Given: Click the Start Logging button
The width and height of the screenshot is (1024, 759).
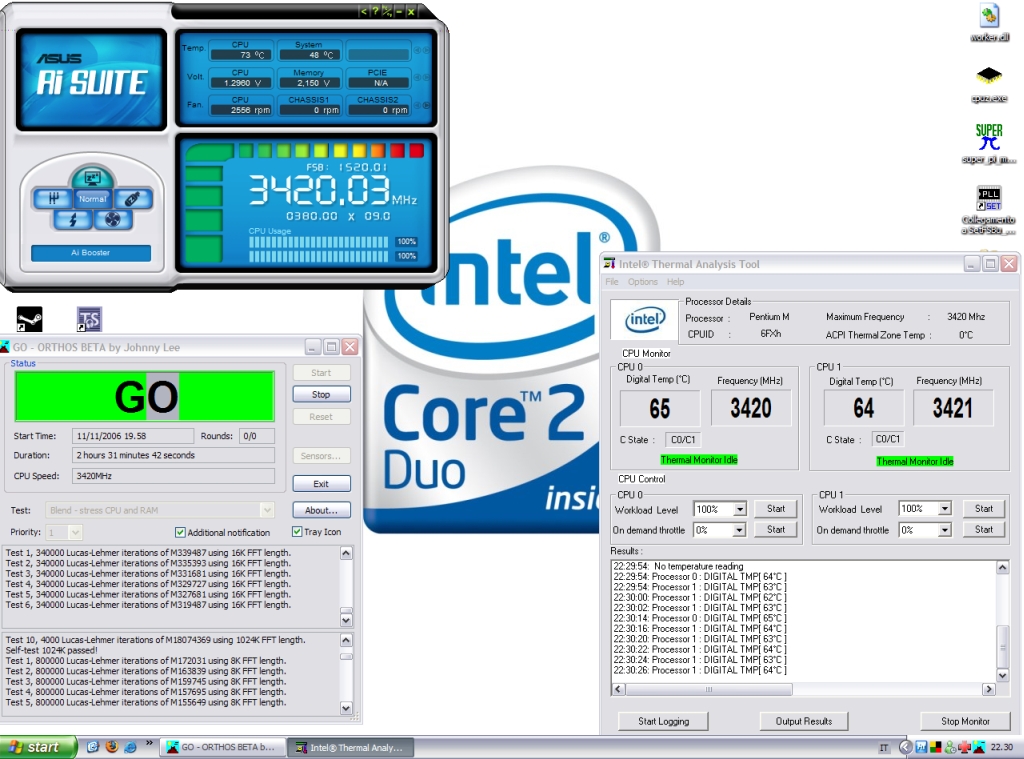Looking at the screenshot, I should 663,721.
